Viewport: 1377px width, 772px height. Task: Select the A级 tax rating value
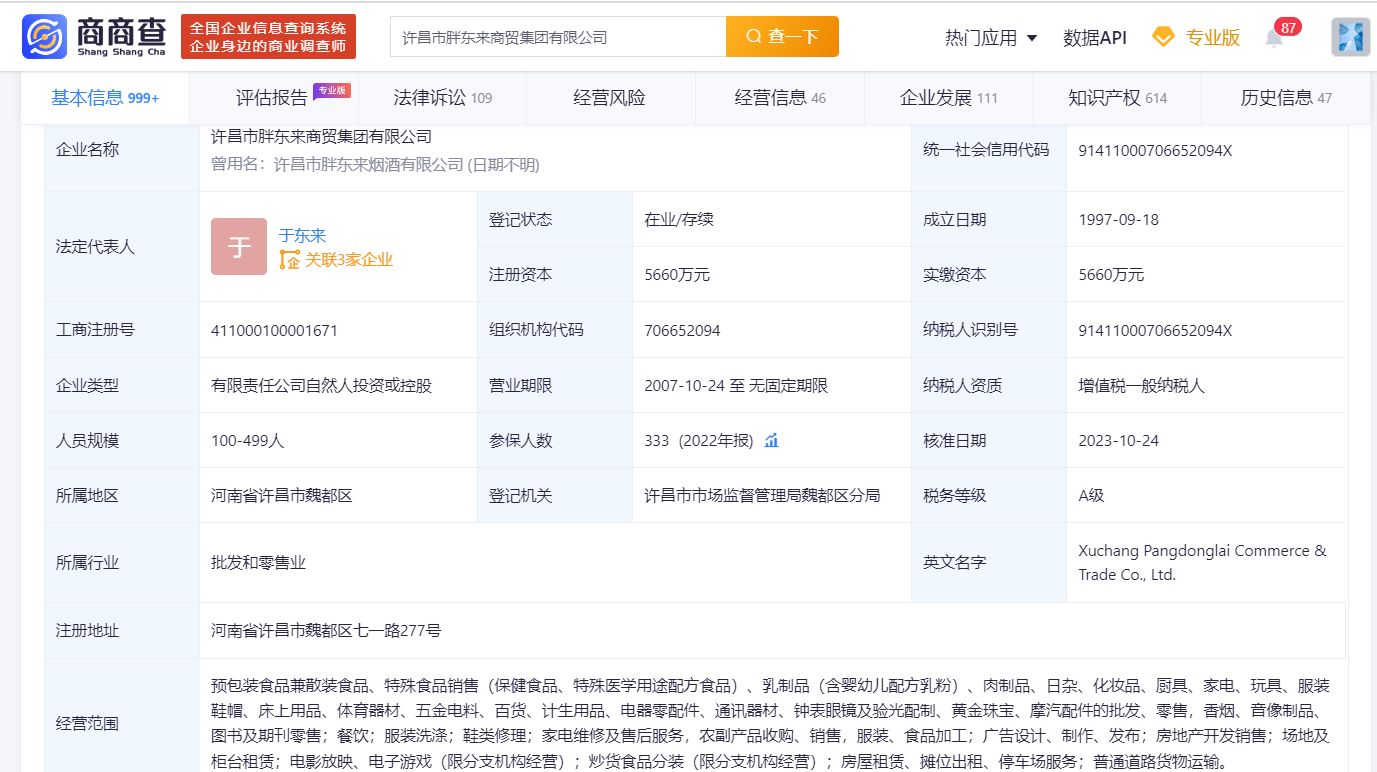tap(1091, 495)
